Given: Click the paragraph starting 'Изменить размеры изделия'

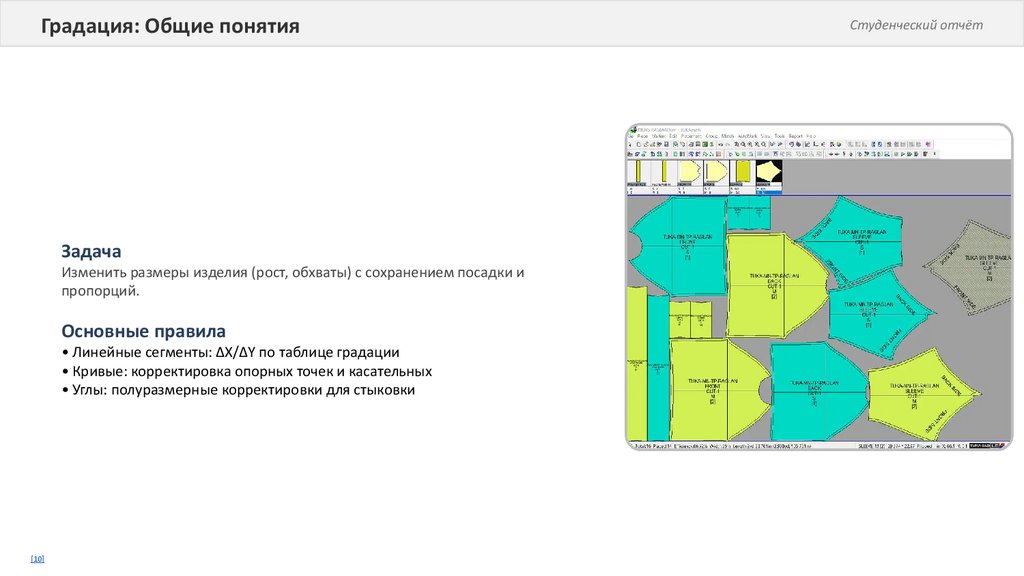Looking at the screenshot, I should tap(293, 281).
